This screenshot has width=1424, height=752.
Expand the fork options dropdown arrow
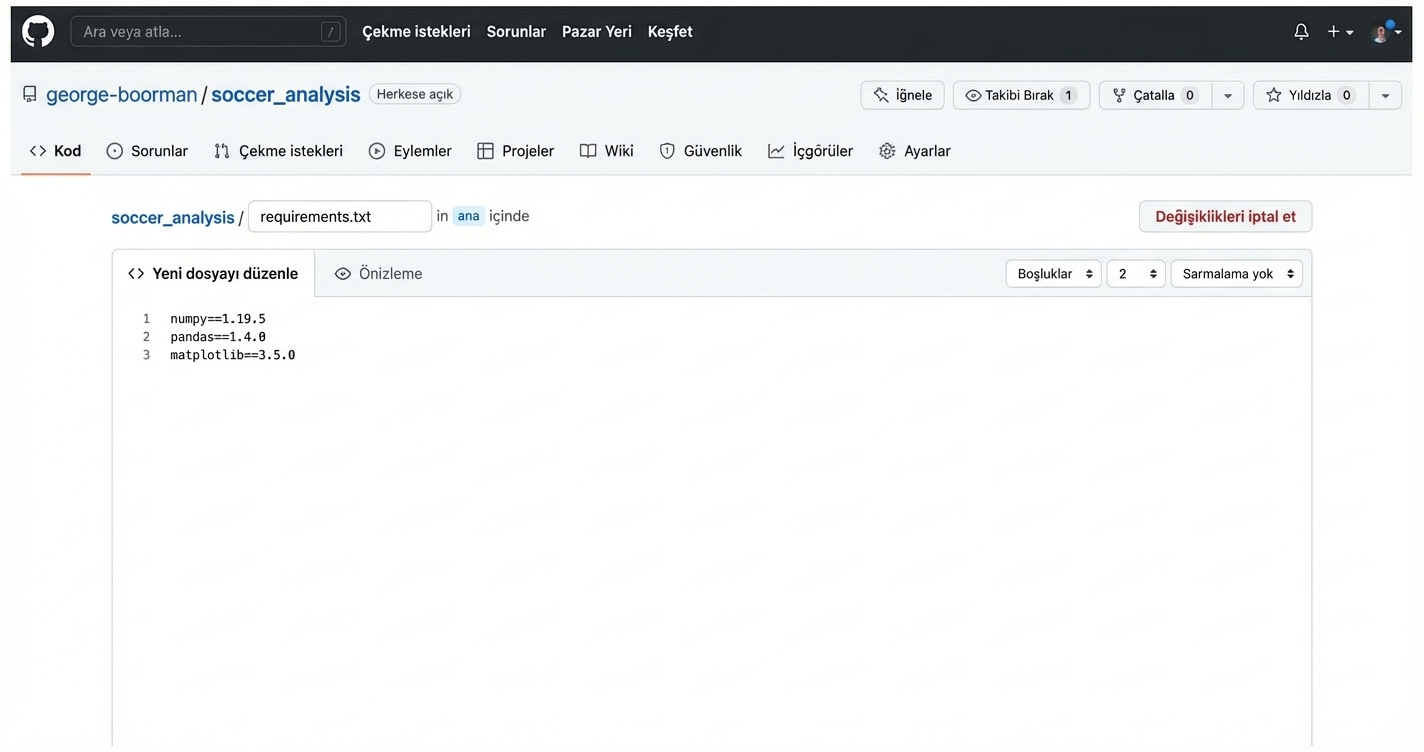pos(1228,95)
